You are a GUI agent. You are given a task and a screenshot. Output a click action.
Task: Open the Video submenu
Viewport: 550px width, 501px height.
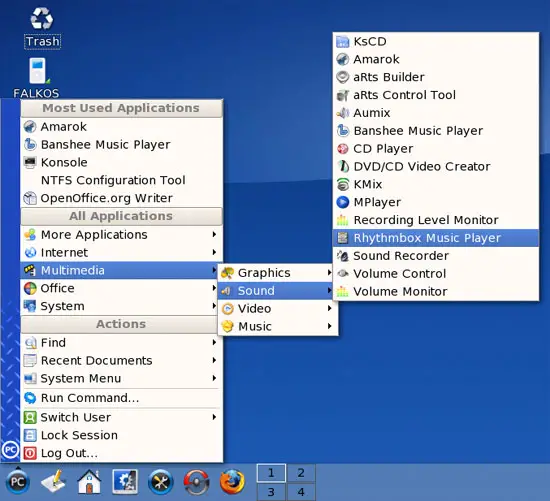(277, 308)
